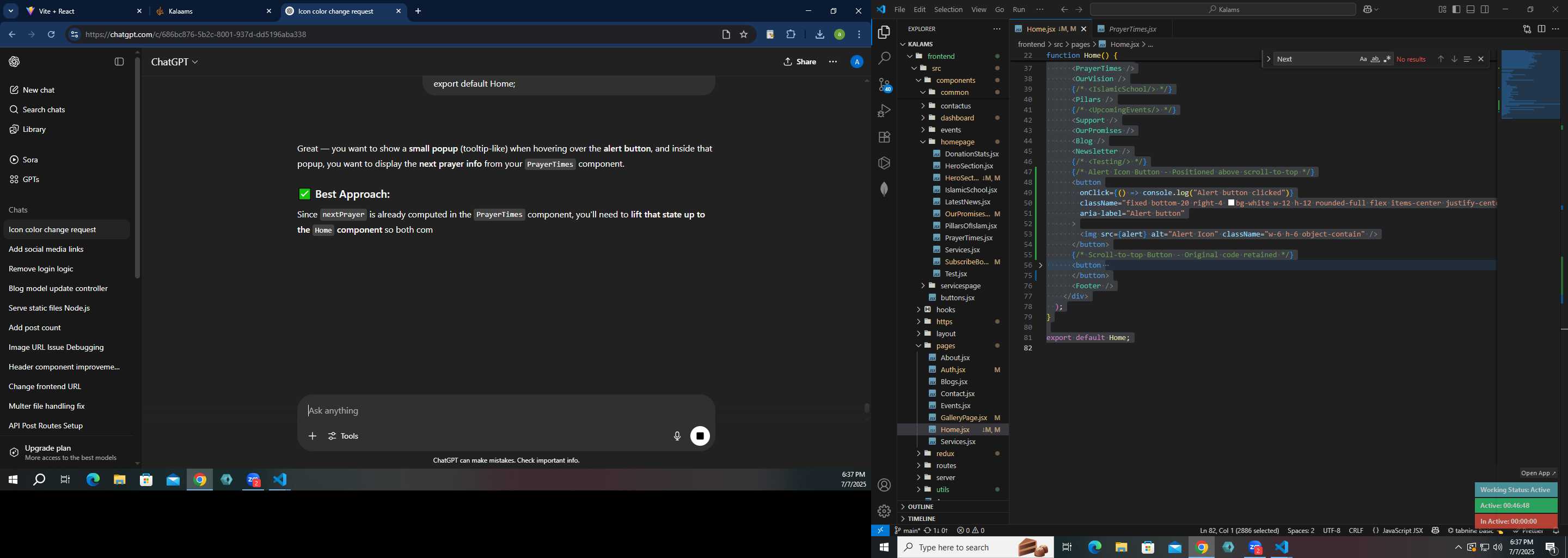Viewport: 1568px width, 558px height.
Task: Switch to the Kalaams browser tab
Action: coord(213,11)
